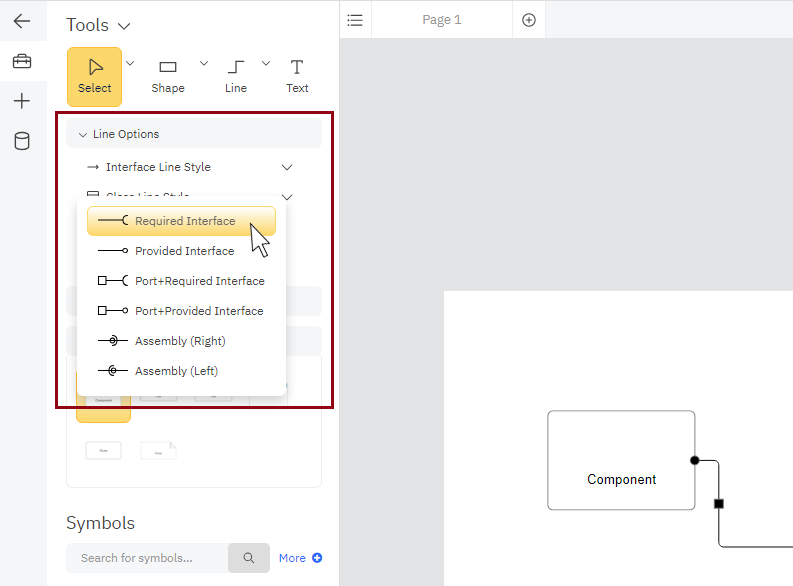Select the Line tool

[236, 76]
